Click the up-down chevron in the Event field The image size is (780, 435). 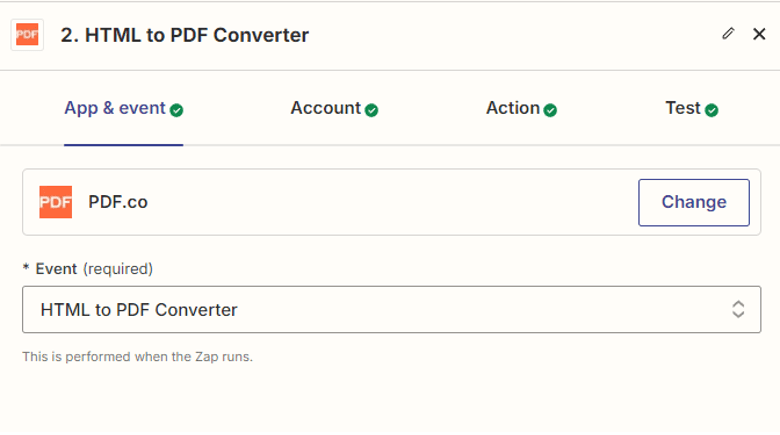(738, 310)
